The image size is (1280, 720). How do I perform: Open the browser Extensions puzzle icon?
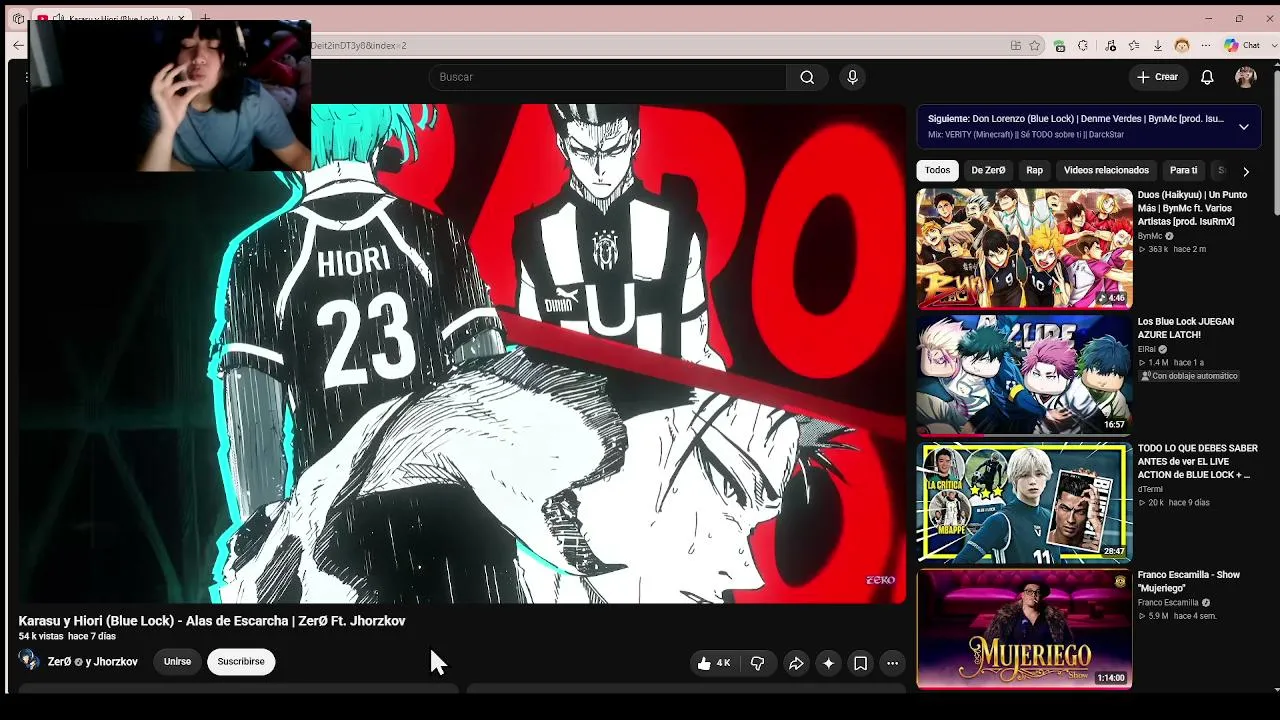tap(1083, 45)
